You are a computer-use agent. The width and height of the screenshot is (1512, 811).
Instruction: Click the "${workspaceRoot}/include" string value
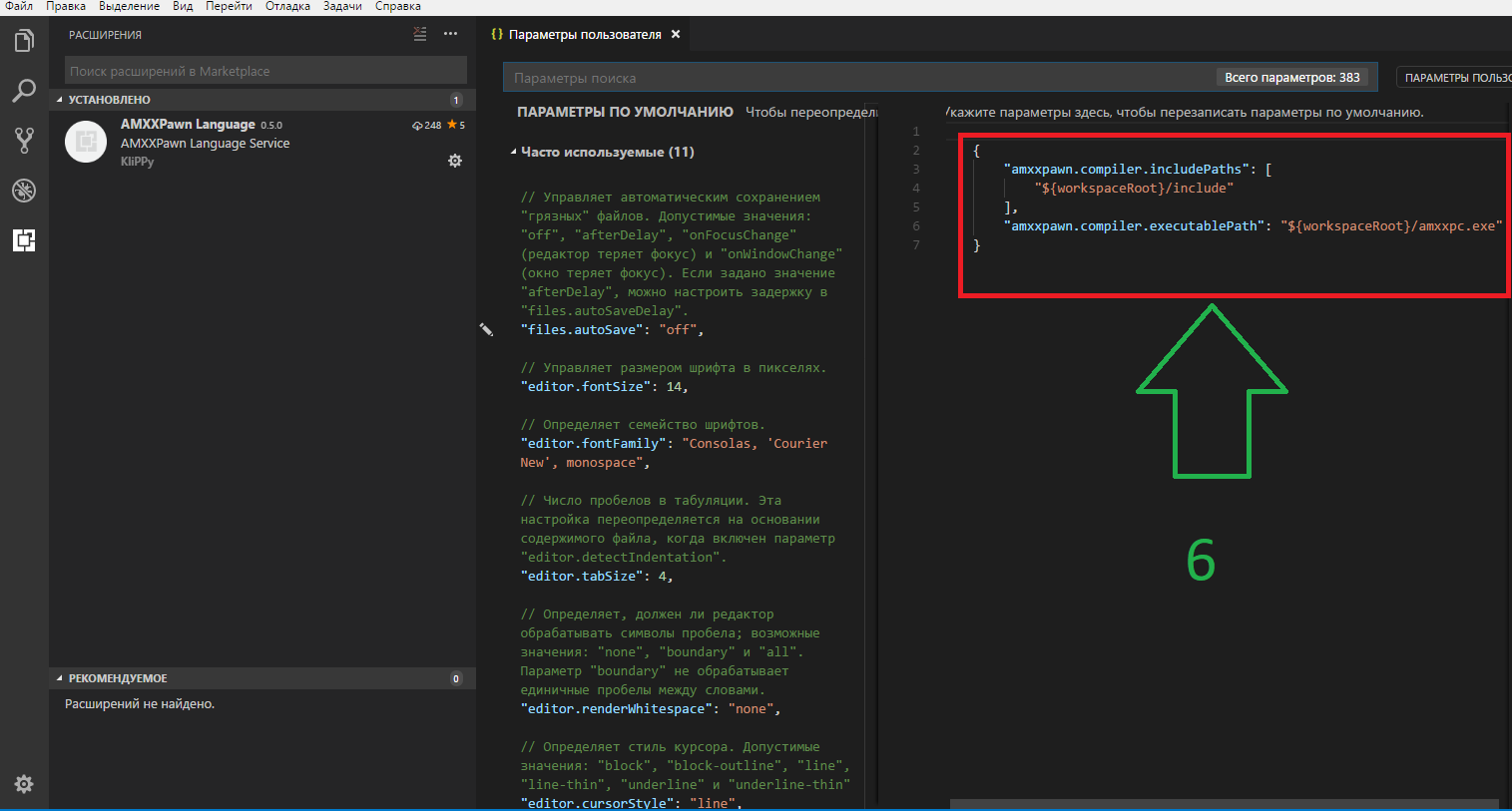pyautogui.click(x=1134, y=188)
